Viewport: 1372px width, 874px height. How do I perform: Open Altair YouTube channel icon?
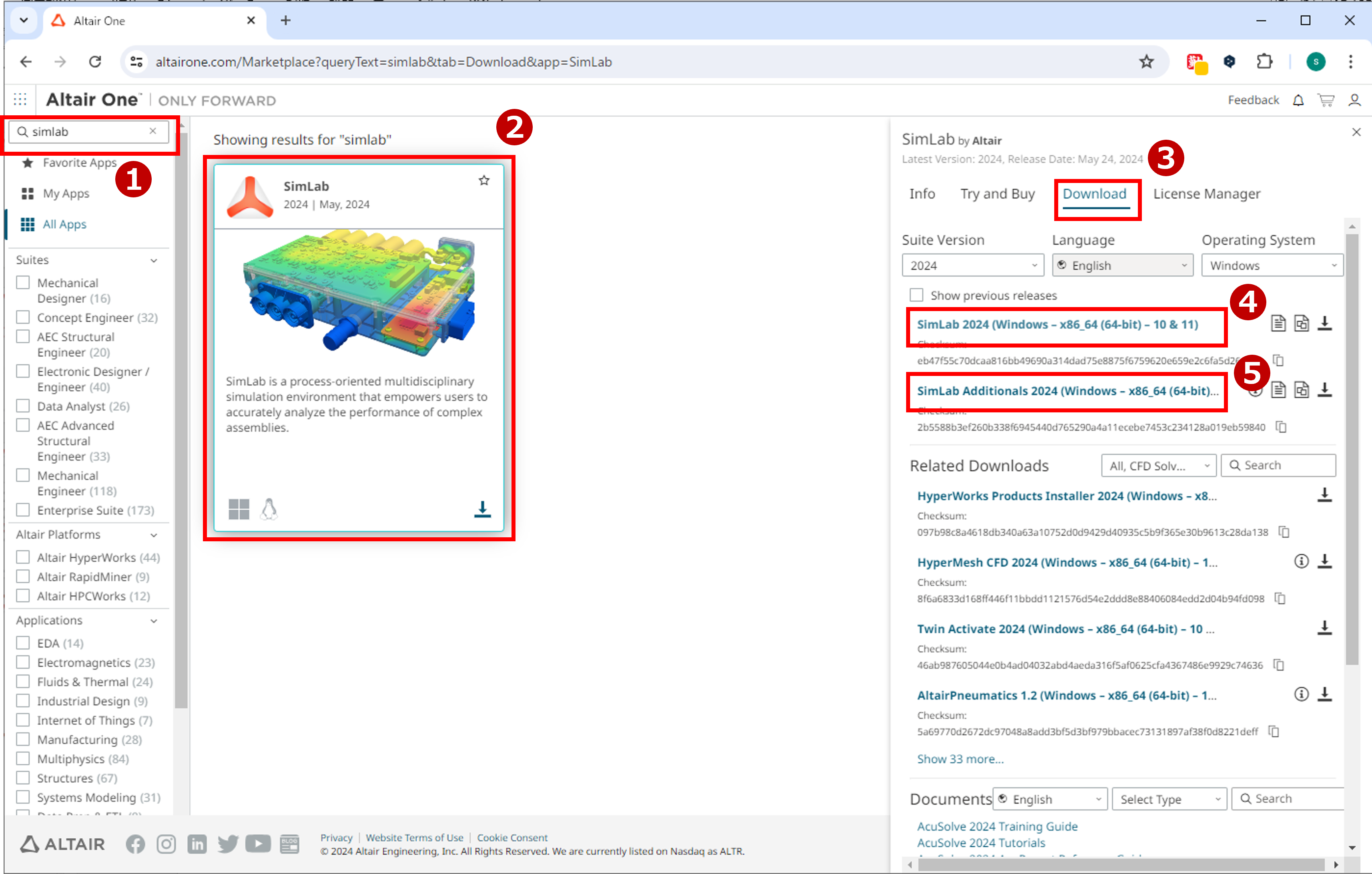[258, 844]
